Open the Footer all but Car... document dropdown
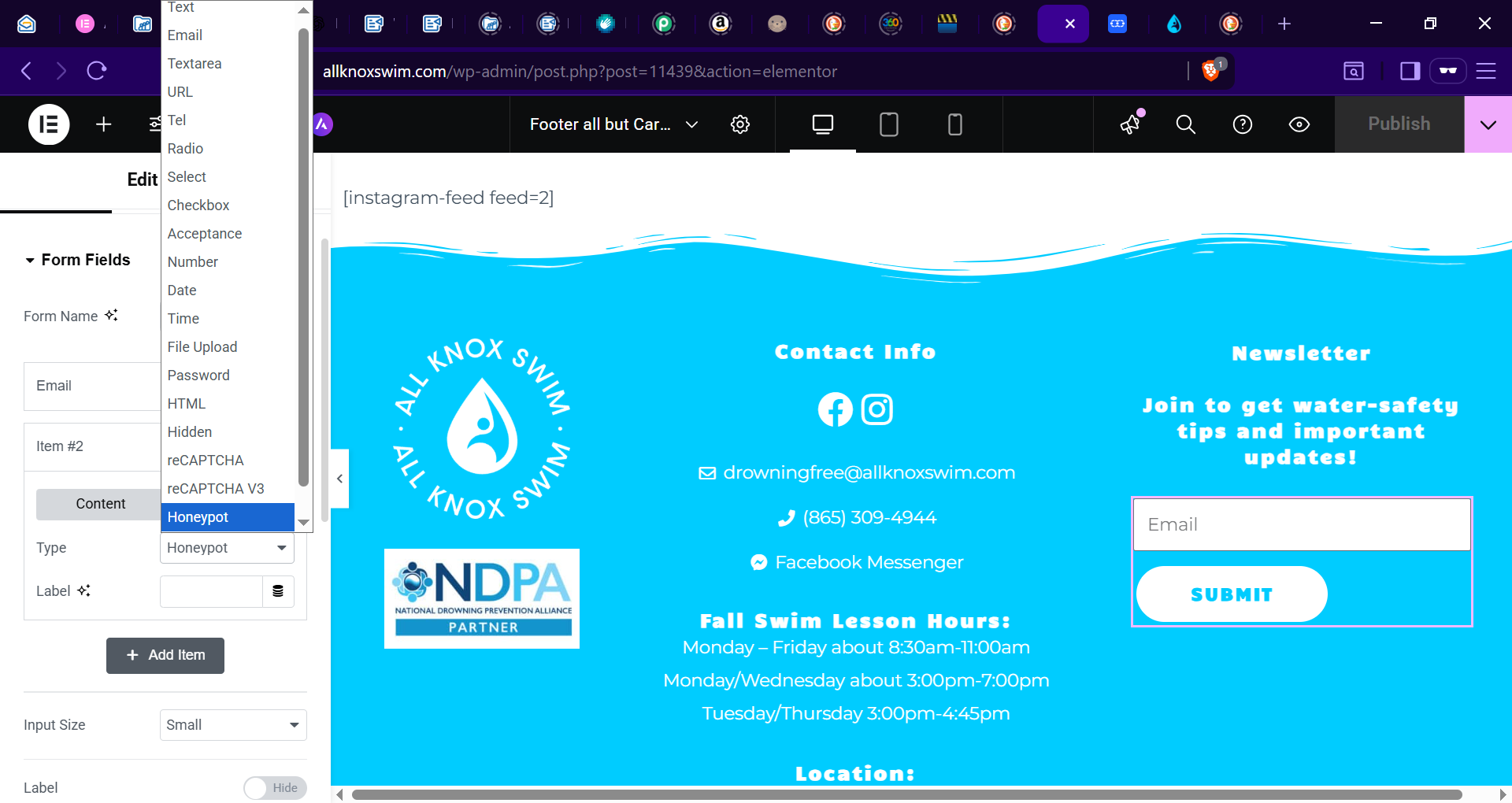The width and height of the screenshot is (1512, 803). pyautogui.click(x=614, y=124)
